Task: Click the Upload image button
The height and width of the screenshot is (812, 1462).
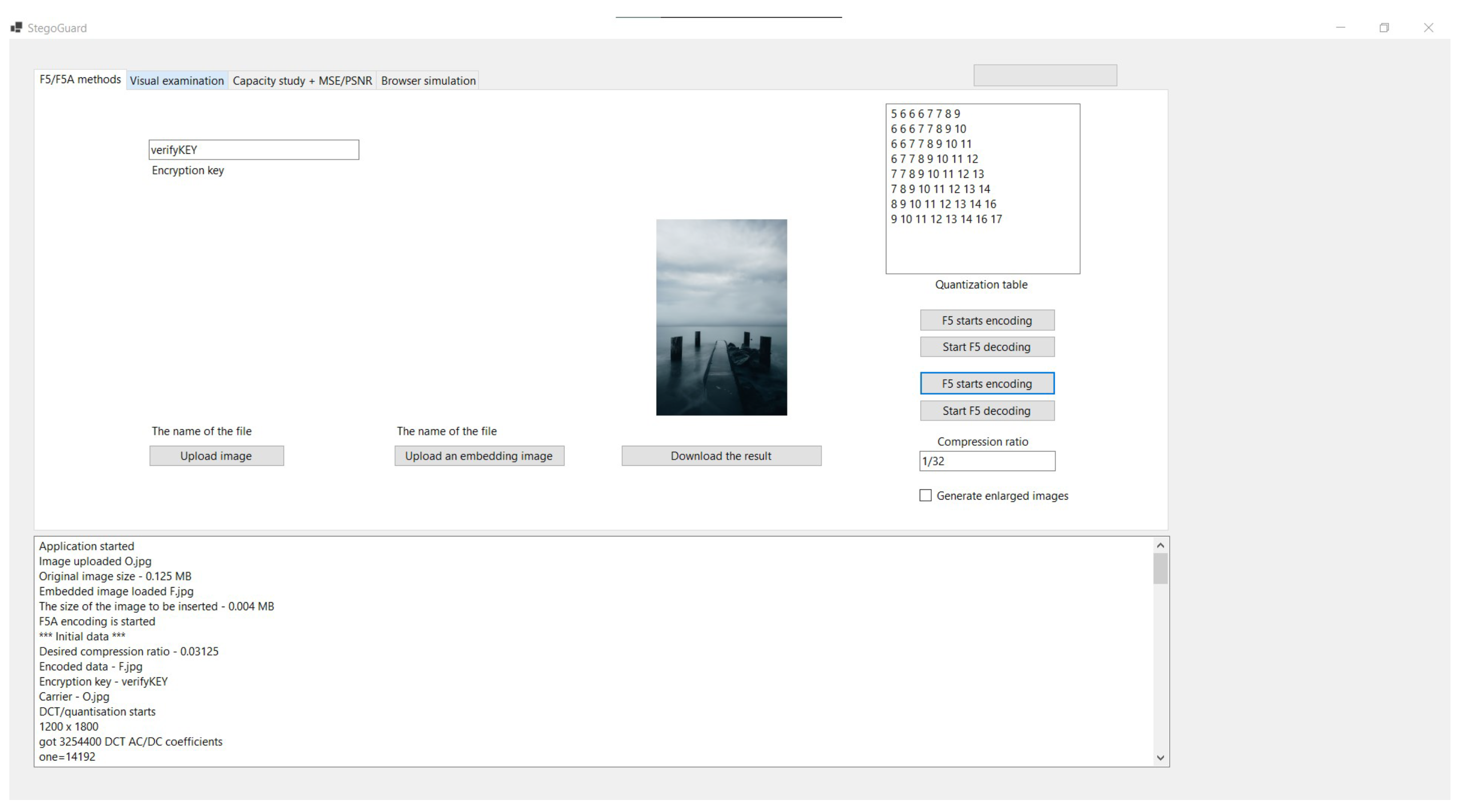Action: pos(216,456)
